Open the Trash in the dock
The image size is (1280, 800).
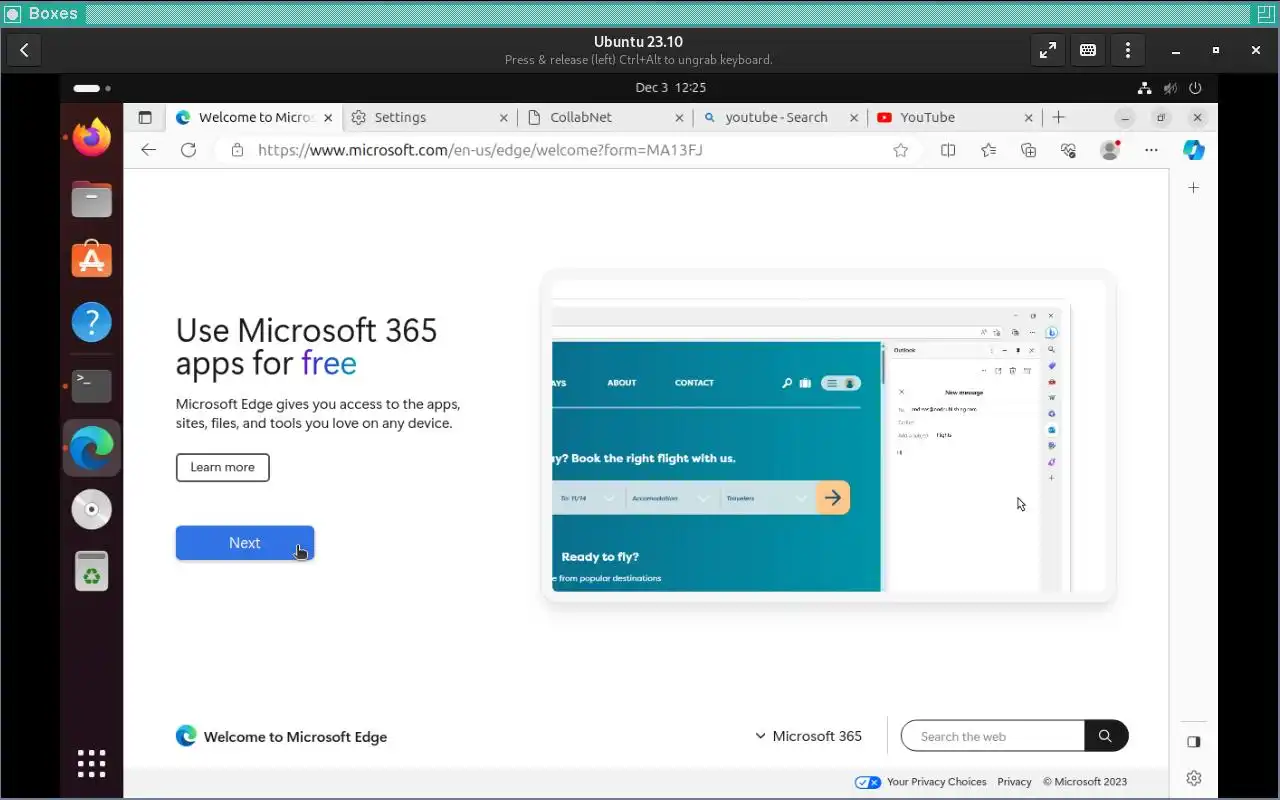tap(91, 571)
